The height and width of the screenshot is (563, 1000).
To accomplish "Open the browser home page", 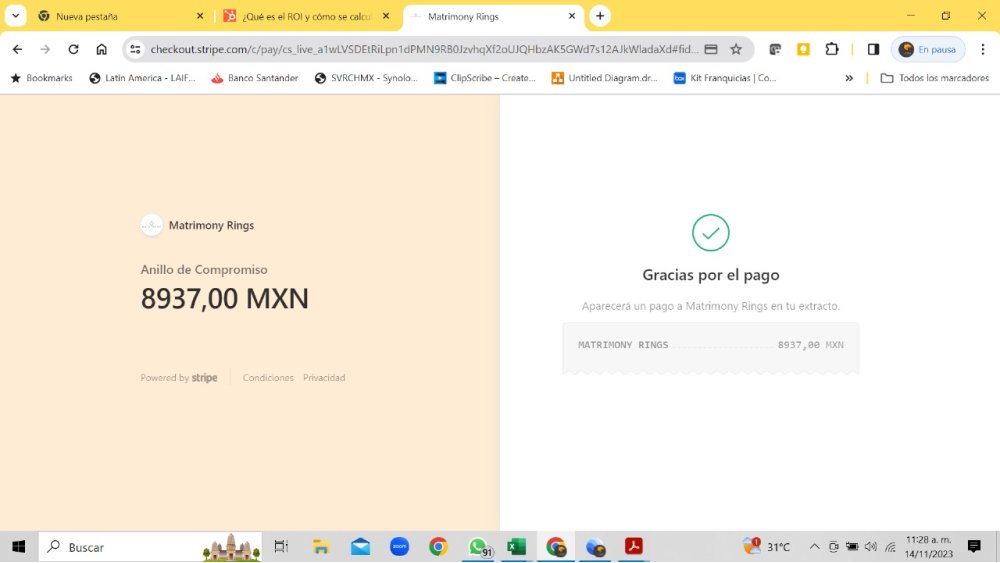I will pos(101,49).
